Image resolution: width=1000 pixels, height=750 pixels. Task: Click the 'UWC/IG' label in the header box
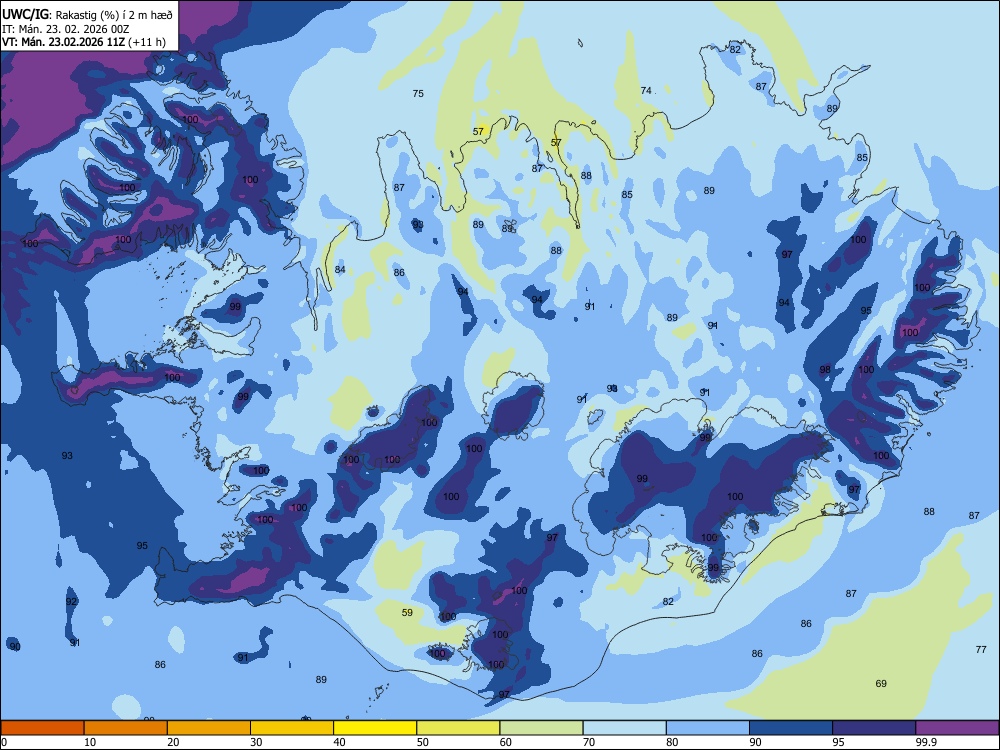[25, 14]
